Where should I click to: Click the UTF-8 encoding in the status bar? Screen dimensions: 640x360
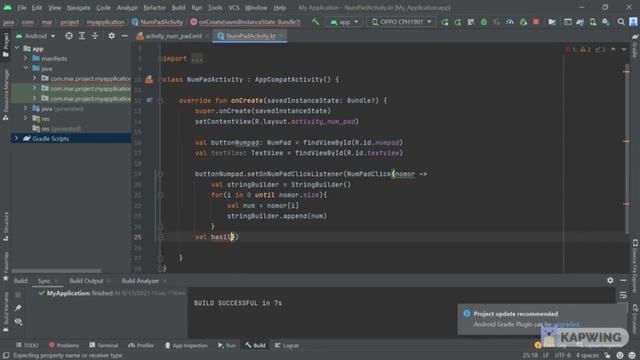coord(562,356)
